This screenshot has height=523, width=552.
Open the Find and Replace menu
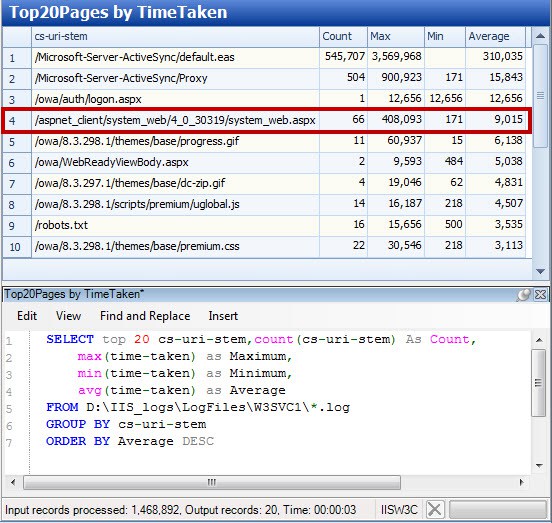click(145, 316)
